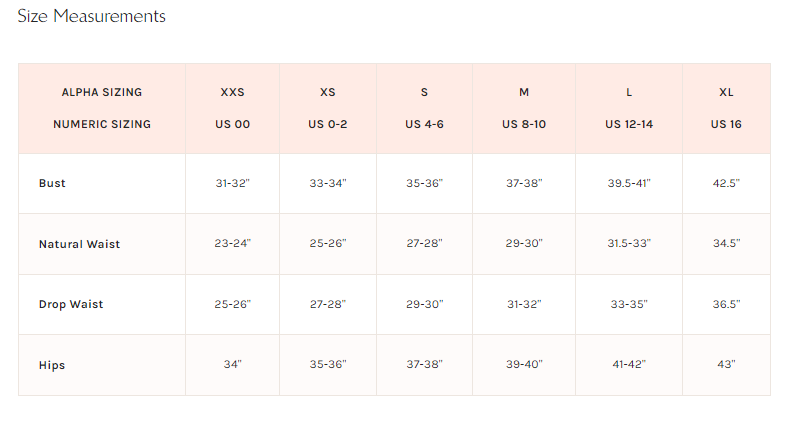Click the Size Measurements heading
Image resolution: width=801 pixels, height=426 pixels.
(91, 16)
